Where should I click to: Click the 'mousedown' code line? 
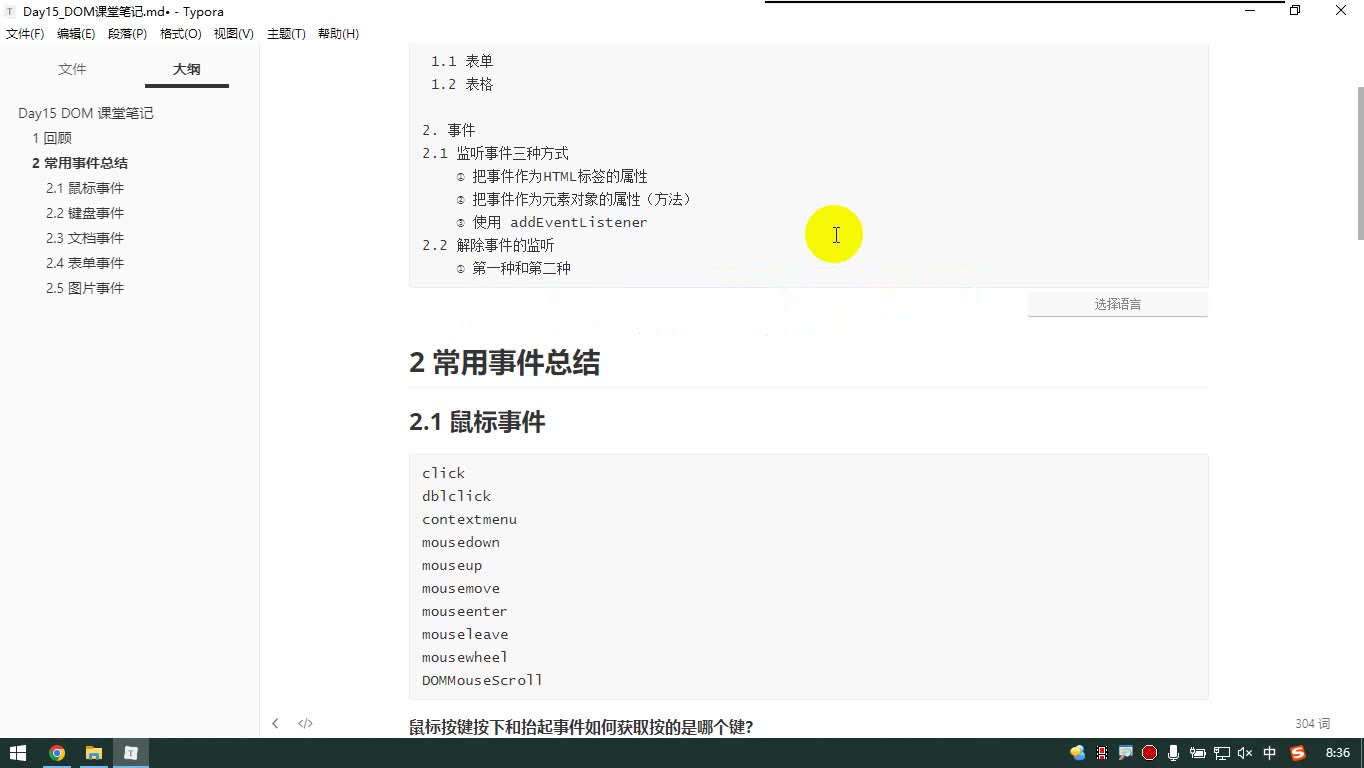461,542
